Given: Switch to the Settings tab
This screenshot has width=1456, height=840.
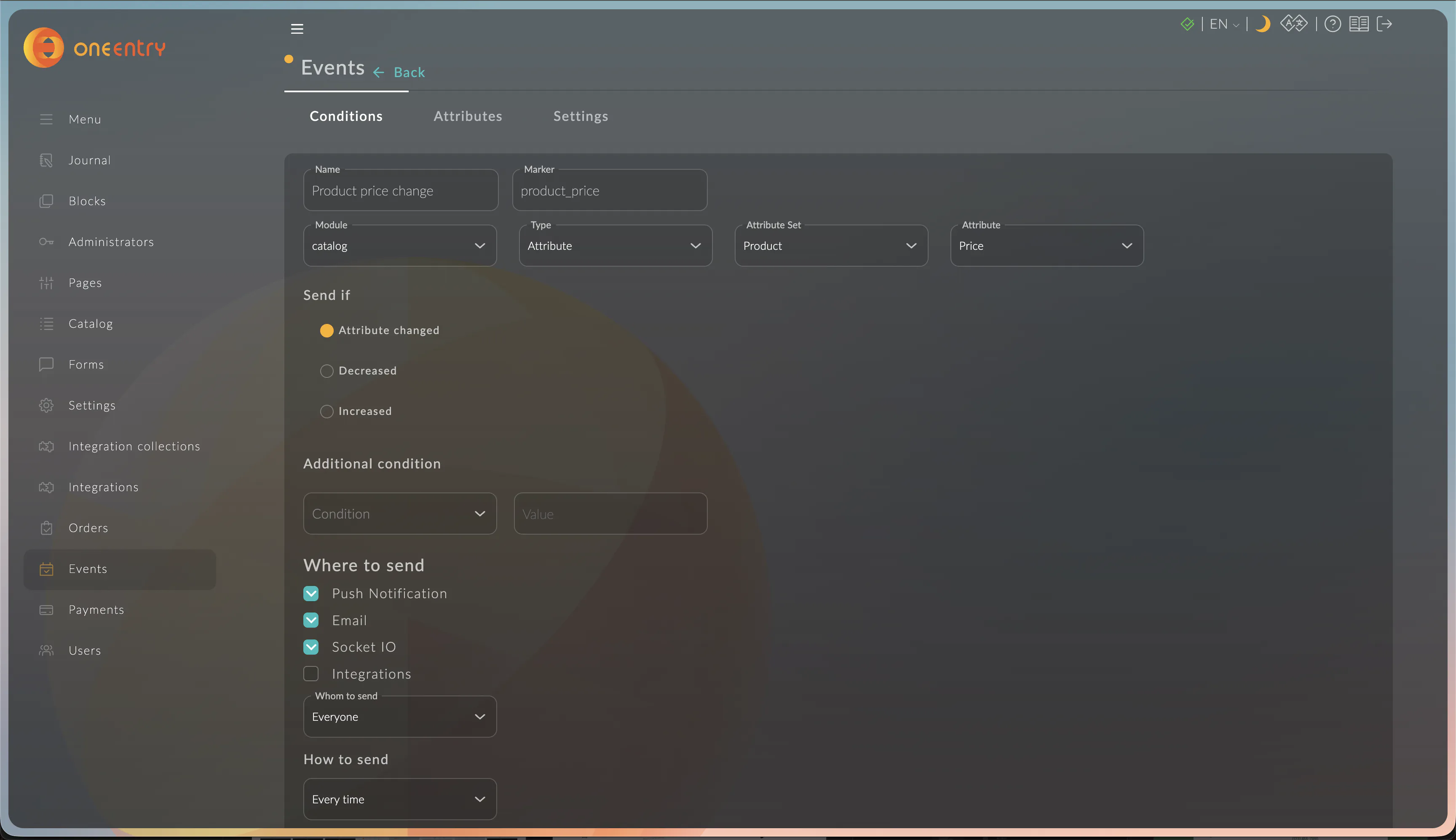Looking at the screenshot, I should (x=581, y=117).
